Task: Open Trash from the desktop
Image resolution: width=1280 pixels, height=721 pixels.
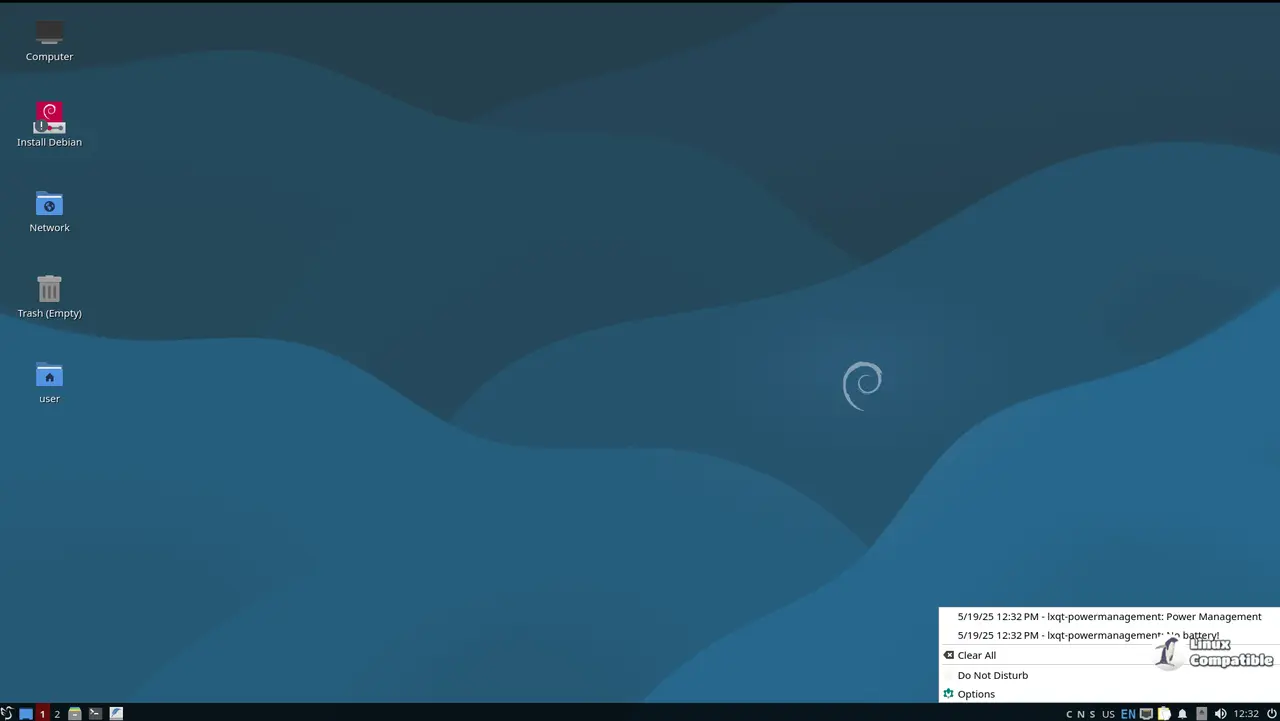Action: pos(49,289)
